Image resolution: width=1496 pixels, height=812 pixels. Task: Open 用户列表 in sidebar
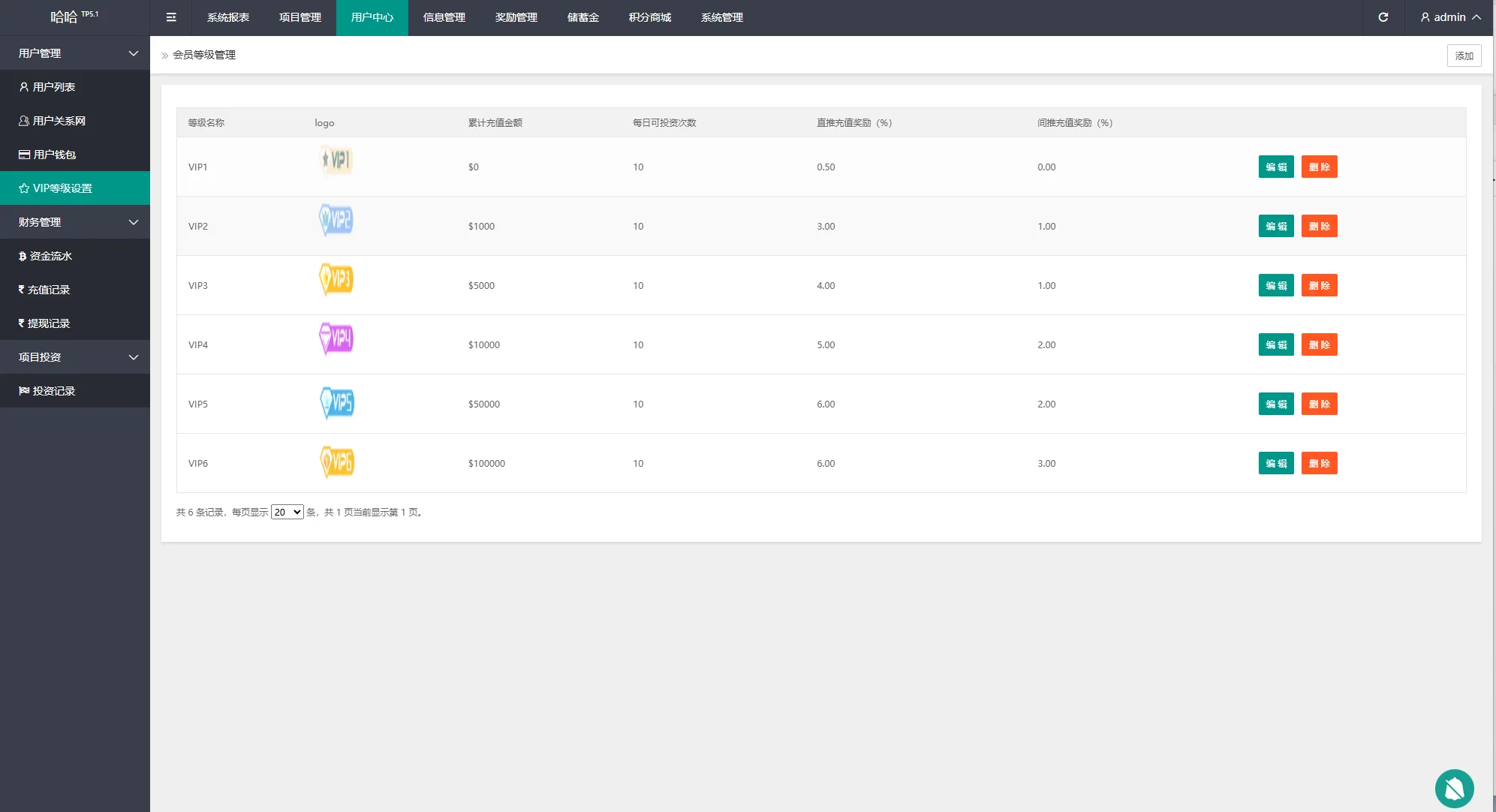click(x=53, y=87)
